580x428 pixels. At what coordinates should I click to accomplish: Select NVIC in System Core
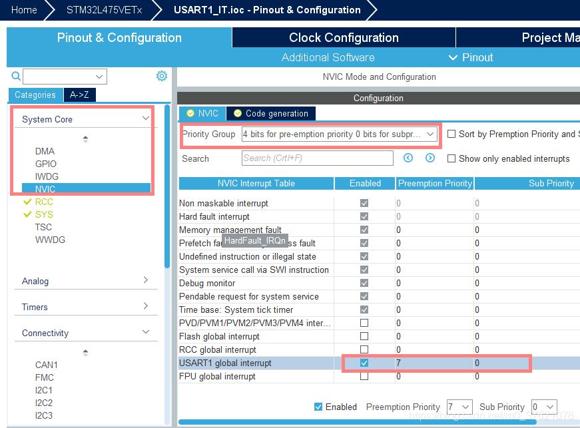86,189
